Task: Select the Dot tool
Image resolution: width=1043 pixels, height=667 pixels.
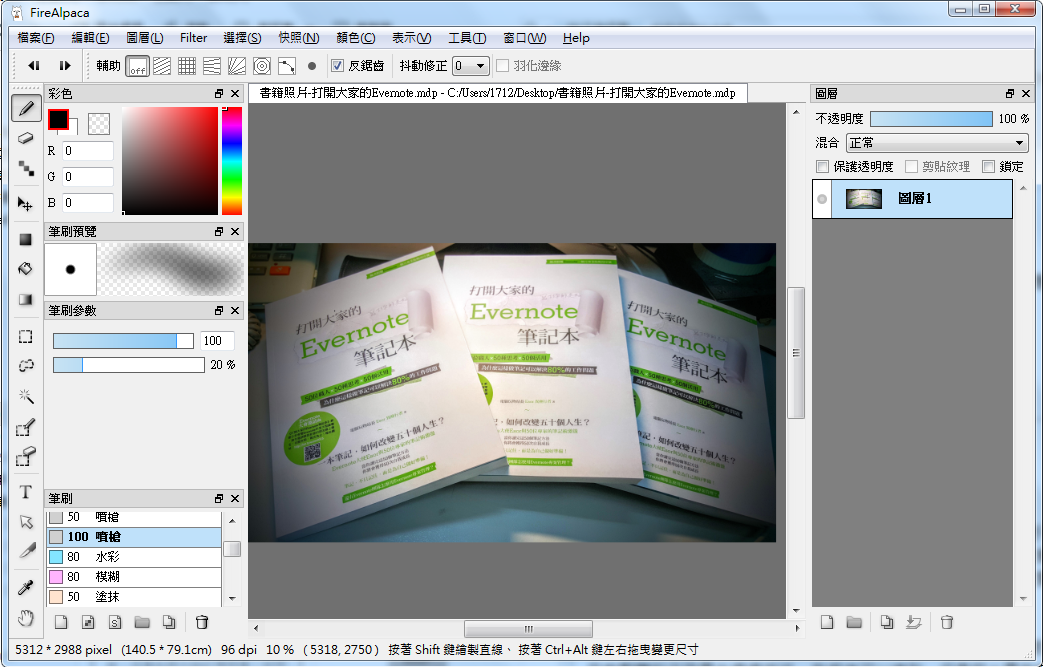Action: click(26, 168)
